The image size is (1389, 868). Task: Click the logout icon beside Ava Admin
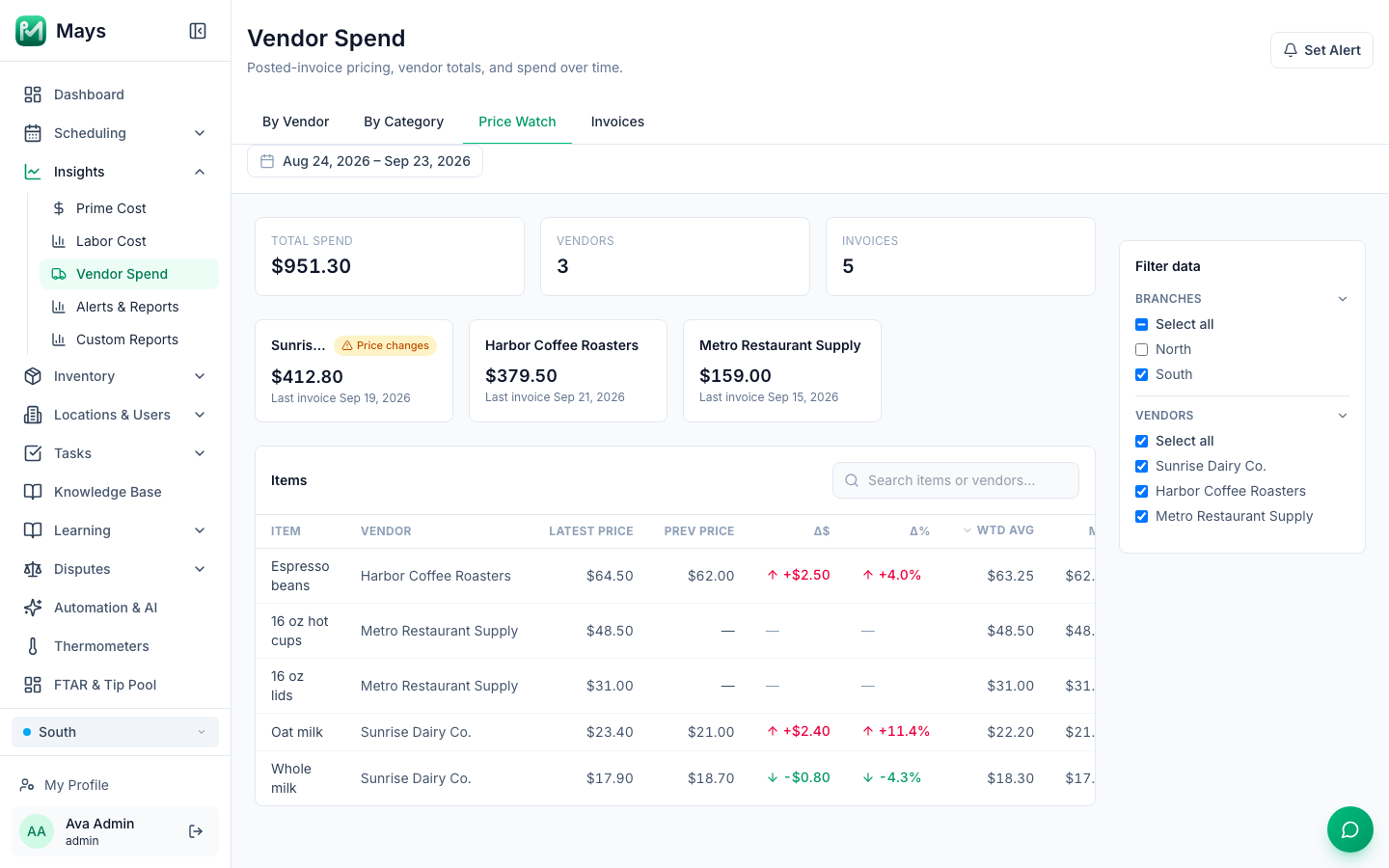point(196,831)
